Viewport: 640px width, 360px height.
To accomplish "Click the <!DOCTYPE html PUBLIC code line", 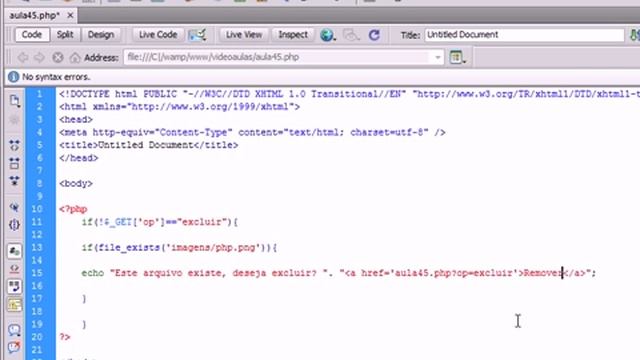I will (349, 94).
